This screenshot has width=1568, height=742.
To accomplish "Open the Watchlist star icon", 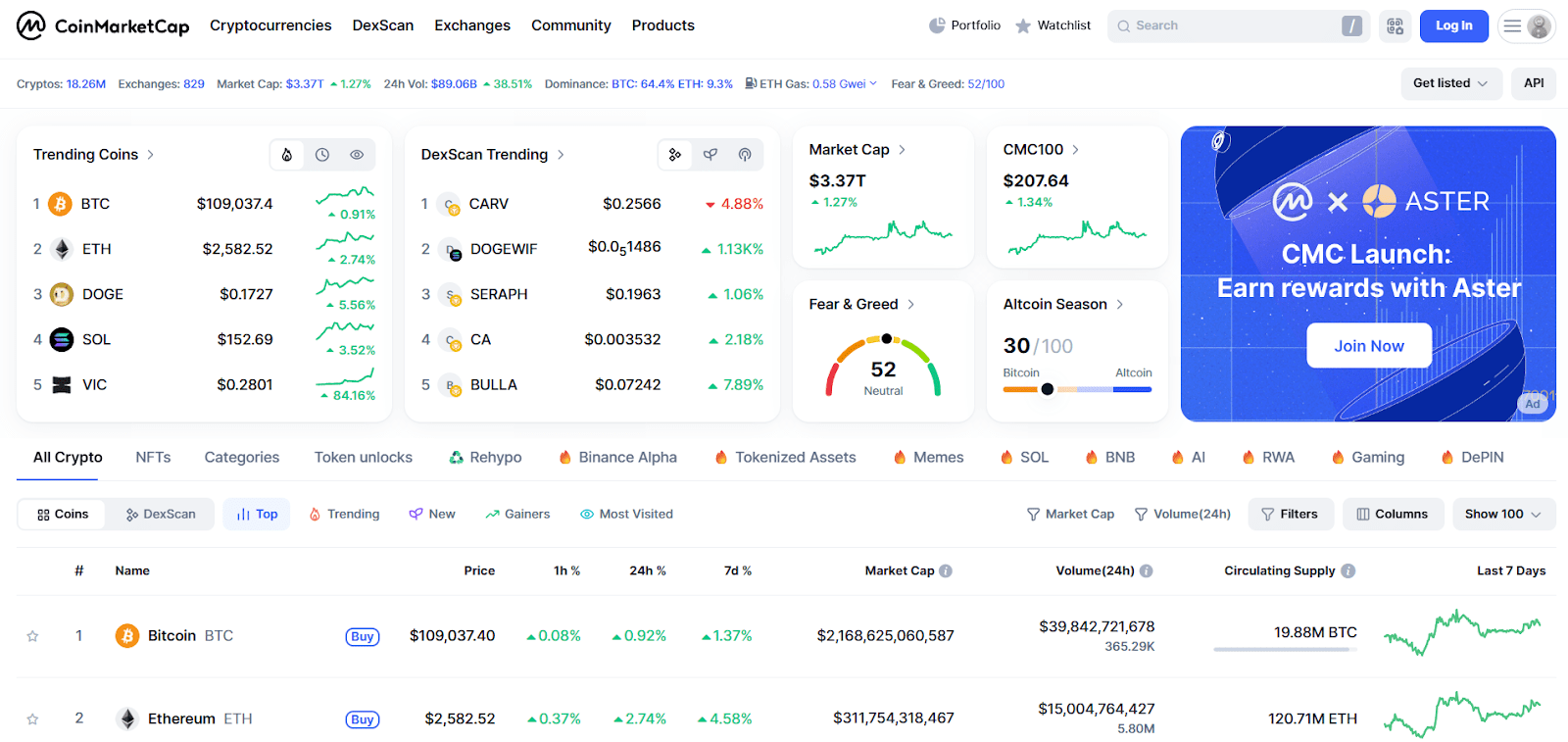I will 1023,26.
